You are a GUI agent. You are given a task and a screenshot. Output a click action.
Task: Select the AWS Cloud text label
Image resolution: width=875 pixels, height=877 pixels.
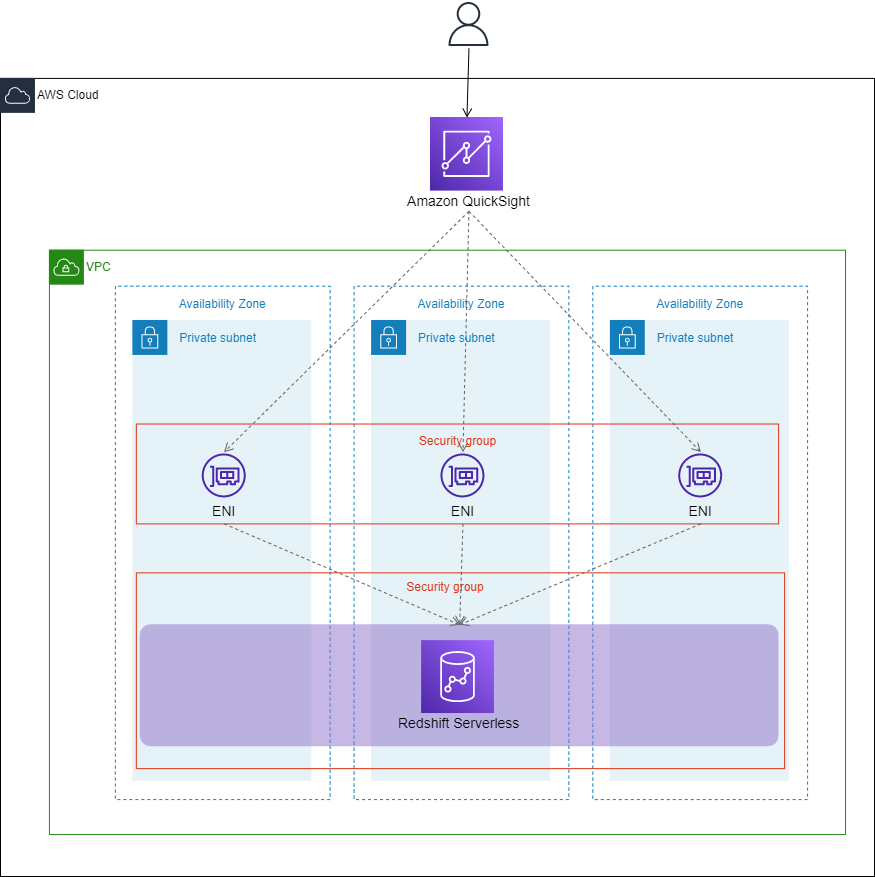click(66, 95)
